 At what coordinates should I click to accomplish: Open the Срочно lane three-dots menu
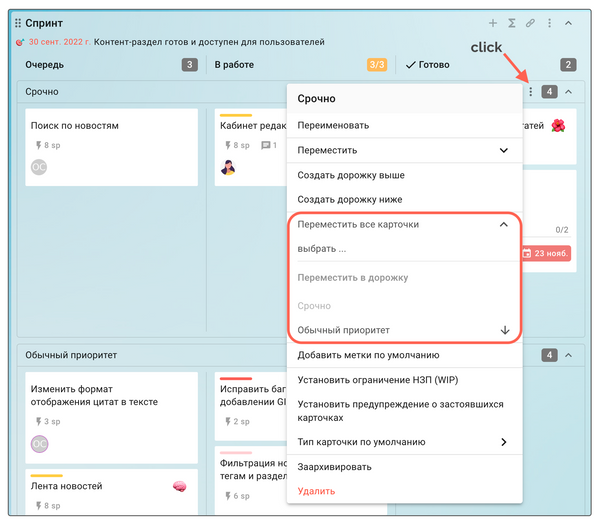531,92
